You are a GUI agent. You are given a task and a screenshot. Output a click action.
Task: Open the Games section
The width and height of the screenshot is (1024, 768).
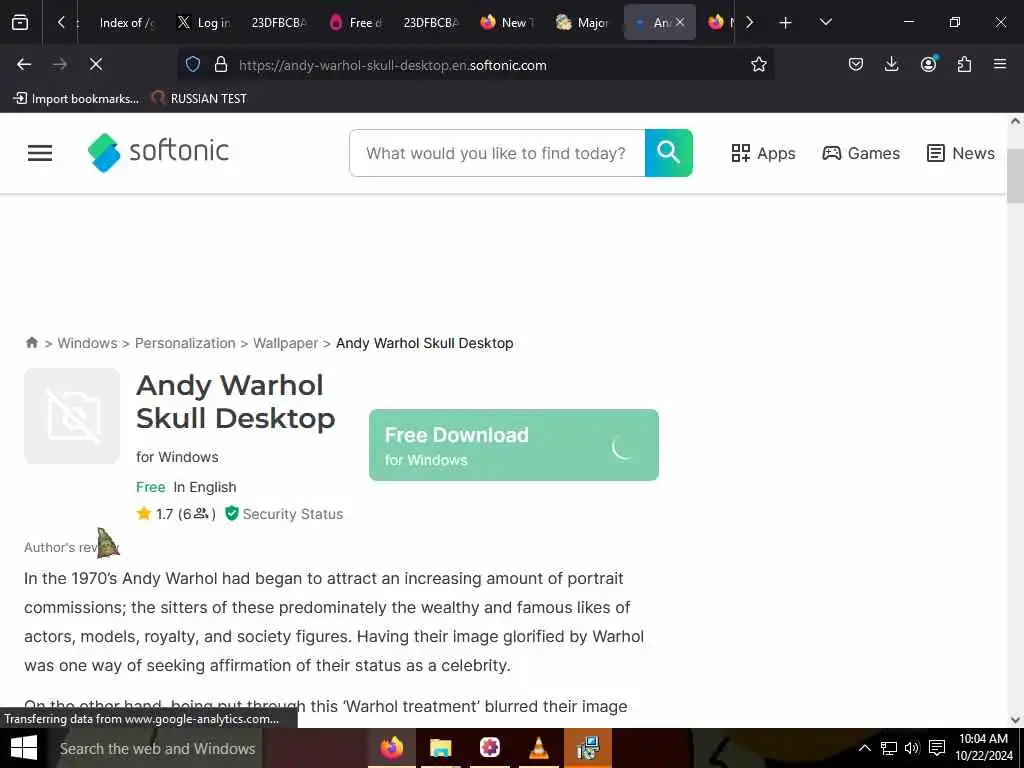tap(861, 153)
